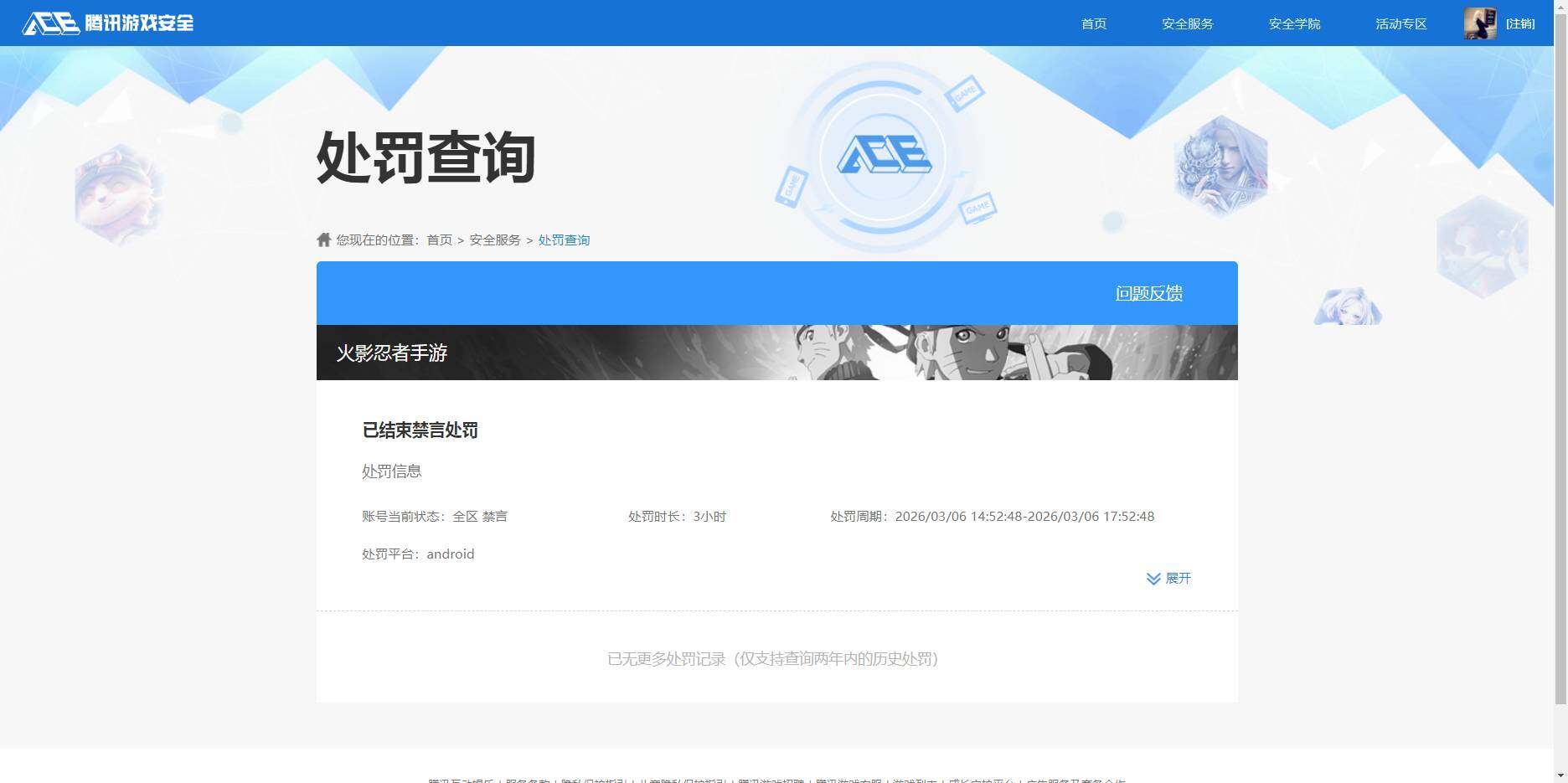Click the user avatar in header
This screenshot has width=1568, height=783.
click(x=1480, y=23)
